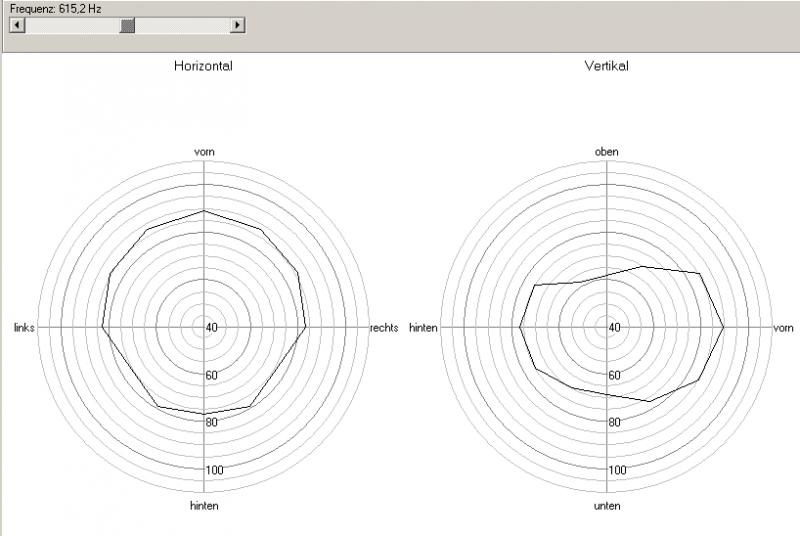Click the frequency slider thumb
The image size is (800, 536).
[127, 25]
